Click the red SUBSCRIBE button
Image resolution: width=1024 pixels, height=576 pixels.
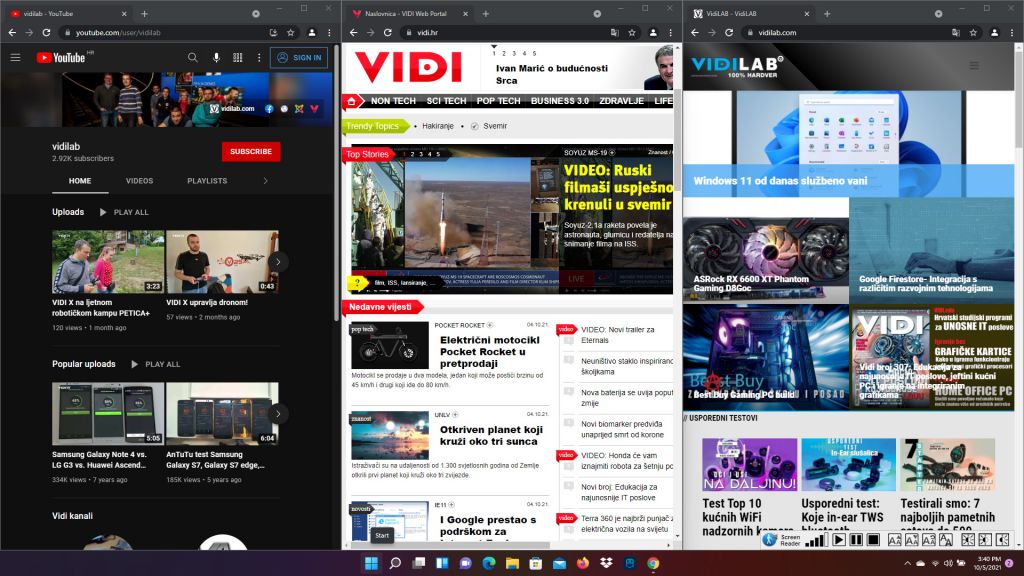251,151
